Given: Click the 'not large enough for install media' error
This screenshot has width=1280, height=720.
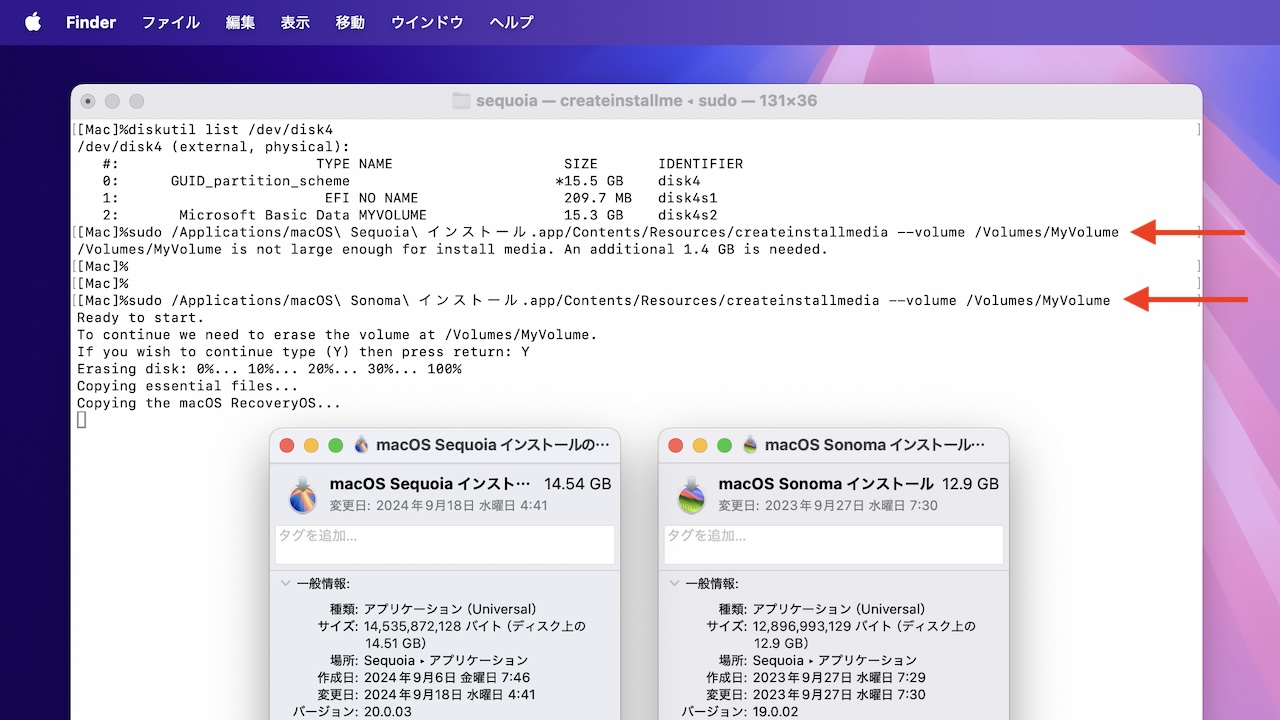Looking at the screenshot, I should pyautogui.click(x=452, y=249).
